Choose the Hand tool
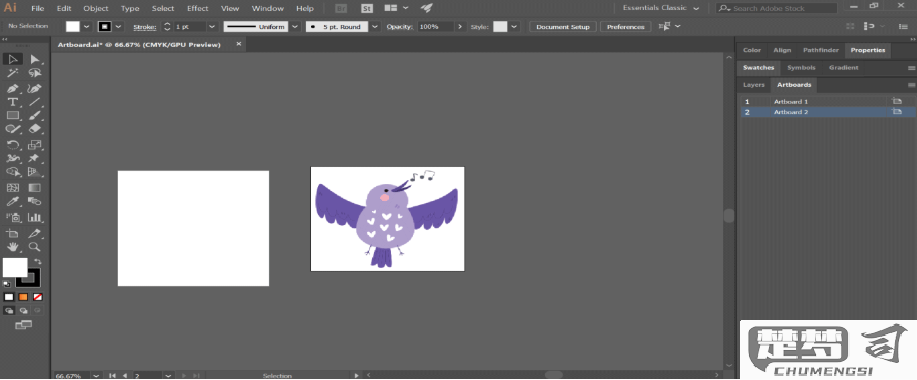Screen dimensions: 917x380 (x=13, y=247)
